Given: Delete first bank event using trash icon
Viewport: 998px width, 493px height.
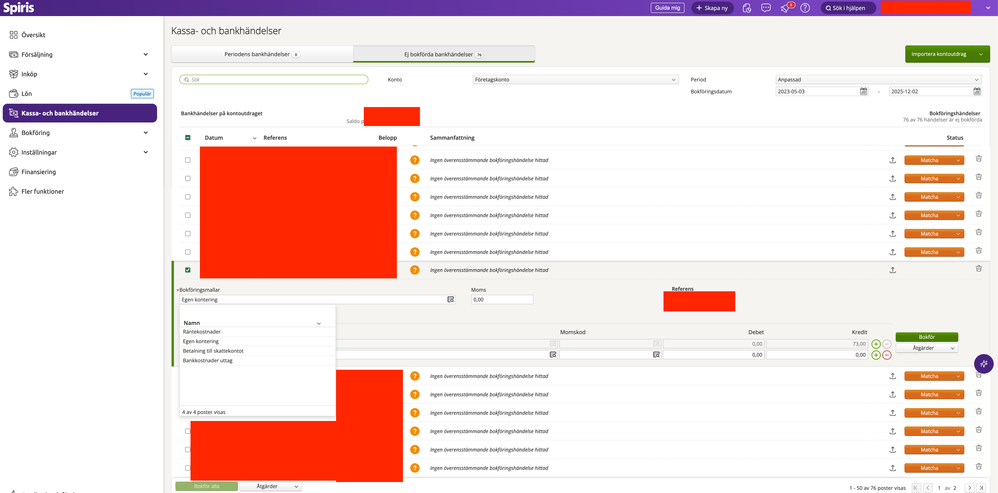Looking at the screenshot, I should pos(978,160).
